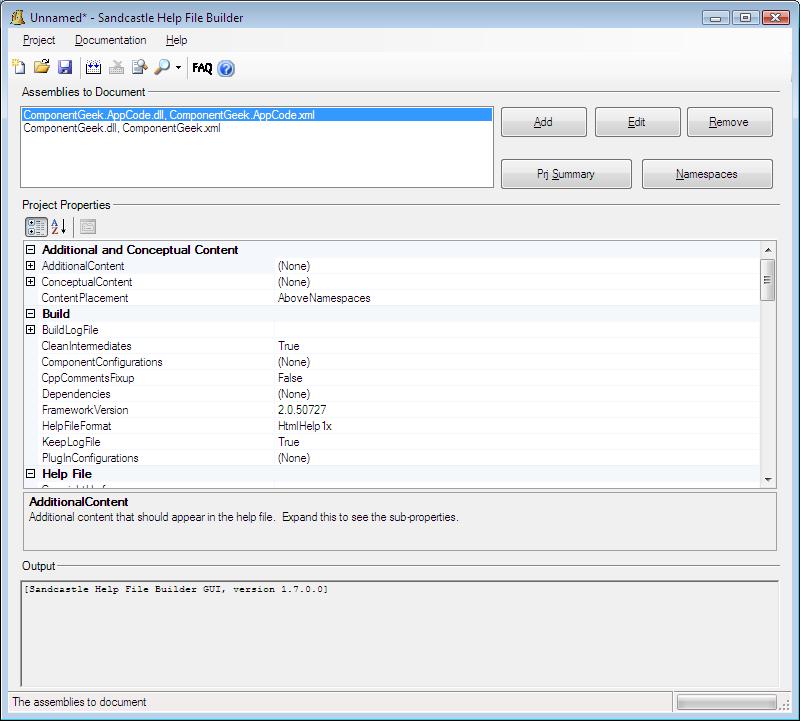Screen dimensions: 800x721
Task: Click the 'The assemblies to document' status text
Action: (79, 702)
